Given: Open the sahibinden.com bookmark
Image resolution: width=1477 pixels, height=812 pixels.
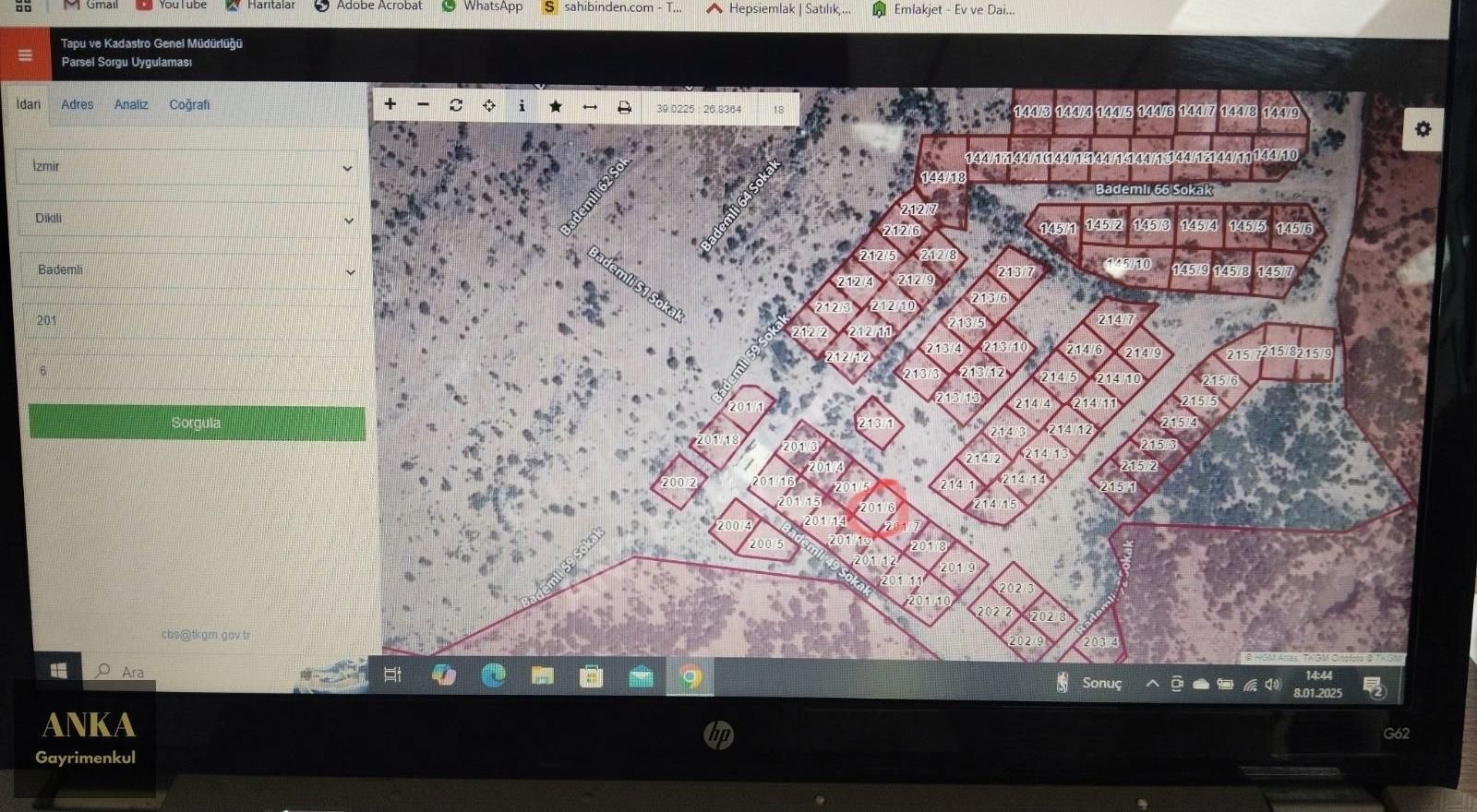Looking at the screenshot, I should click(612, 7).
